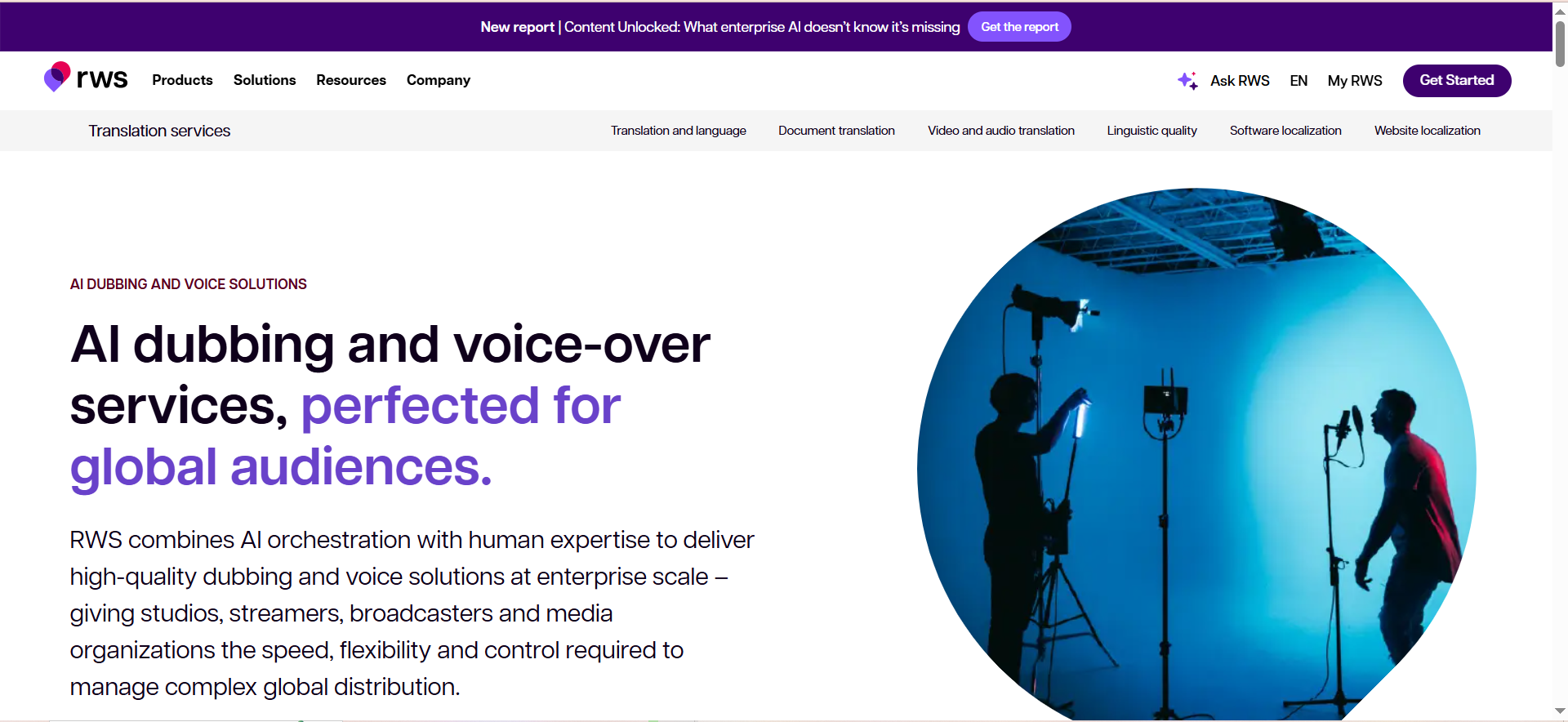Click the Ask RWS sparkle icon

(1187, 80)
